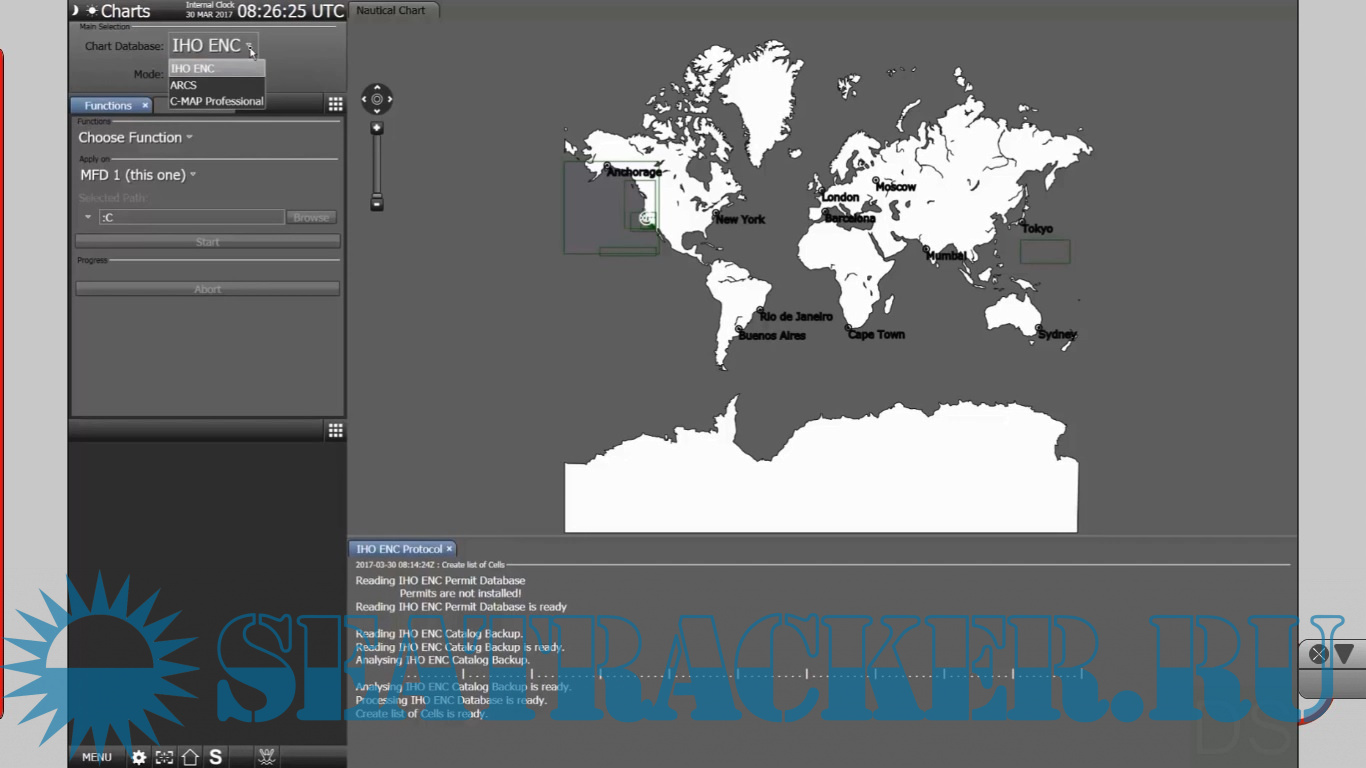The width and height of the screenshot is (1366, 768).
Task: Select ARCS from the Chart Database list
Action: pyautogui.click(x=184, y=85)
